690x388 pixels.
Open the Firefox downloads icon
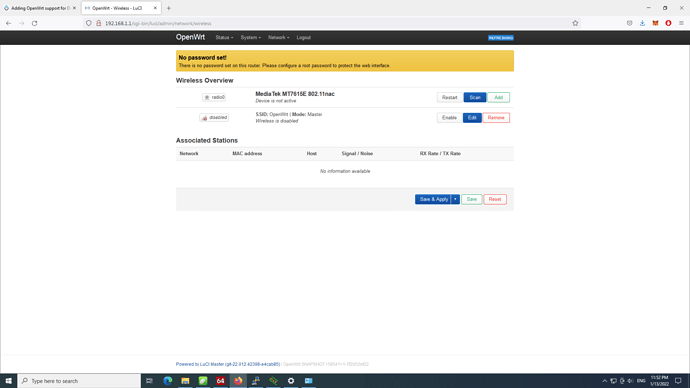tap(642, 23)
